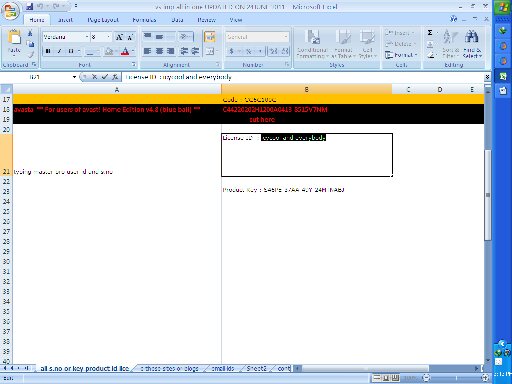512x384 pixels.
Task: Open the View ribbon tab
Action: 235,20
